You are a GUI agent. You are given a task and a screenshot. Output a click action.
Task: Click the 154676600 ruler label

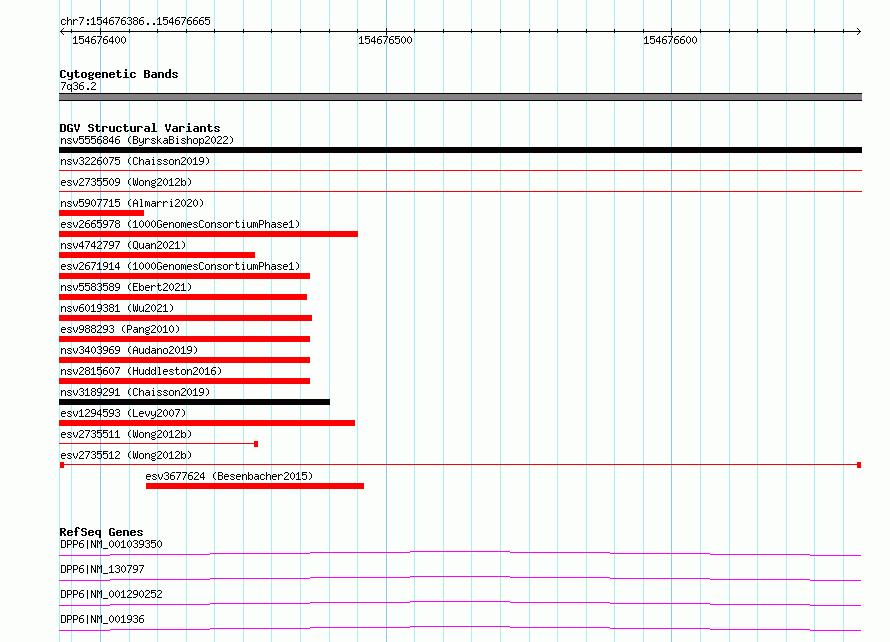[x=670, y=40]
